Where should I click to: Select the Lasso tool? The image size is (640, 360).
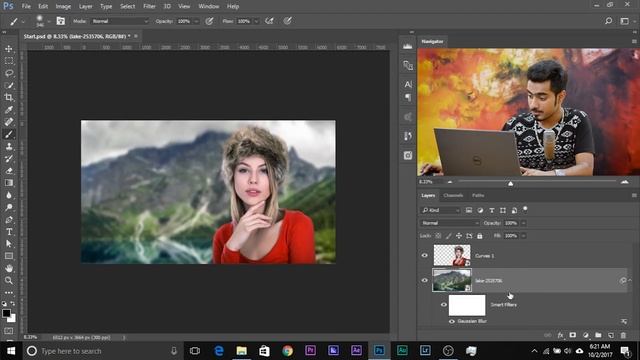9,73
